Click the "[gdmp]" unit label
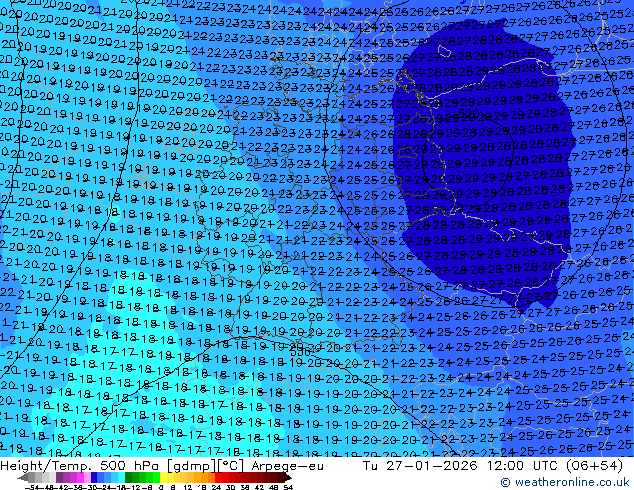The height and width of the screenshot is (490, 634). [x=191, y=466]
